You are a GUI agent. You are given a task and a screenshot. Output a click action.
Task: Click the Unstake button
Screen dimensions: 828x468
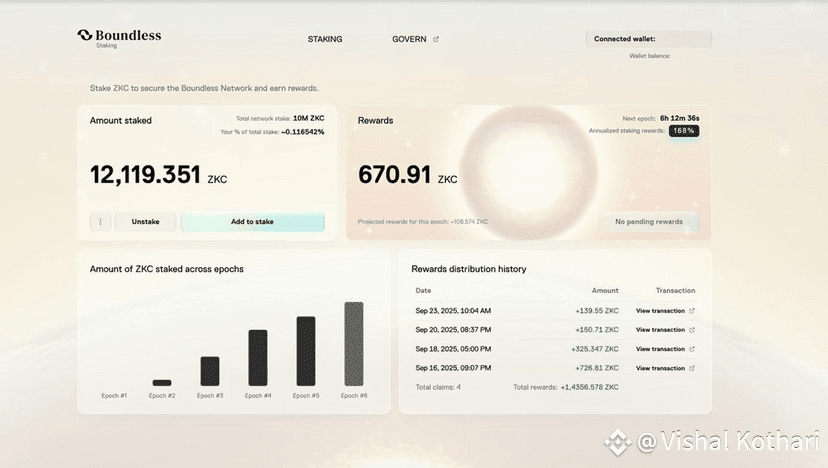[145, 222]
